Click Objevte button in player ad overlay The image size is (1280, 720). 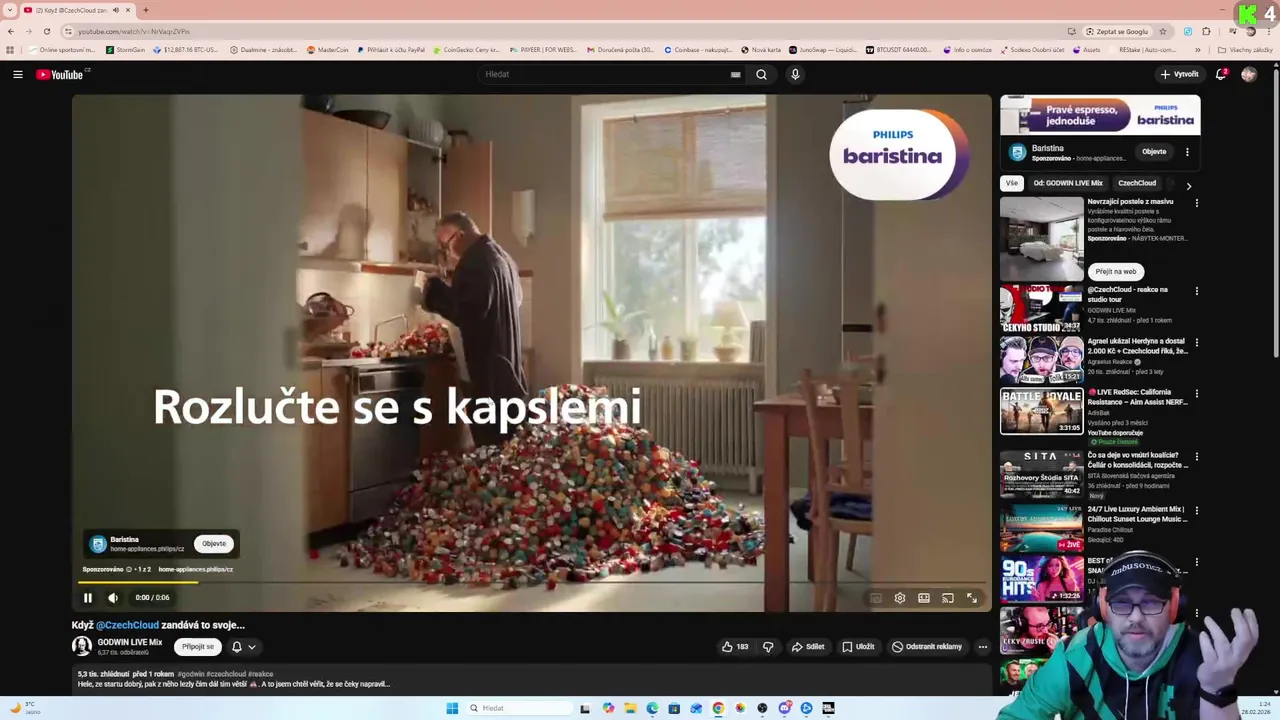[214, 544]
